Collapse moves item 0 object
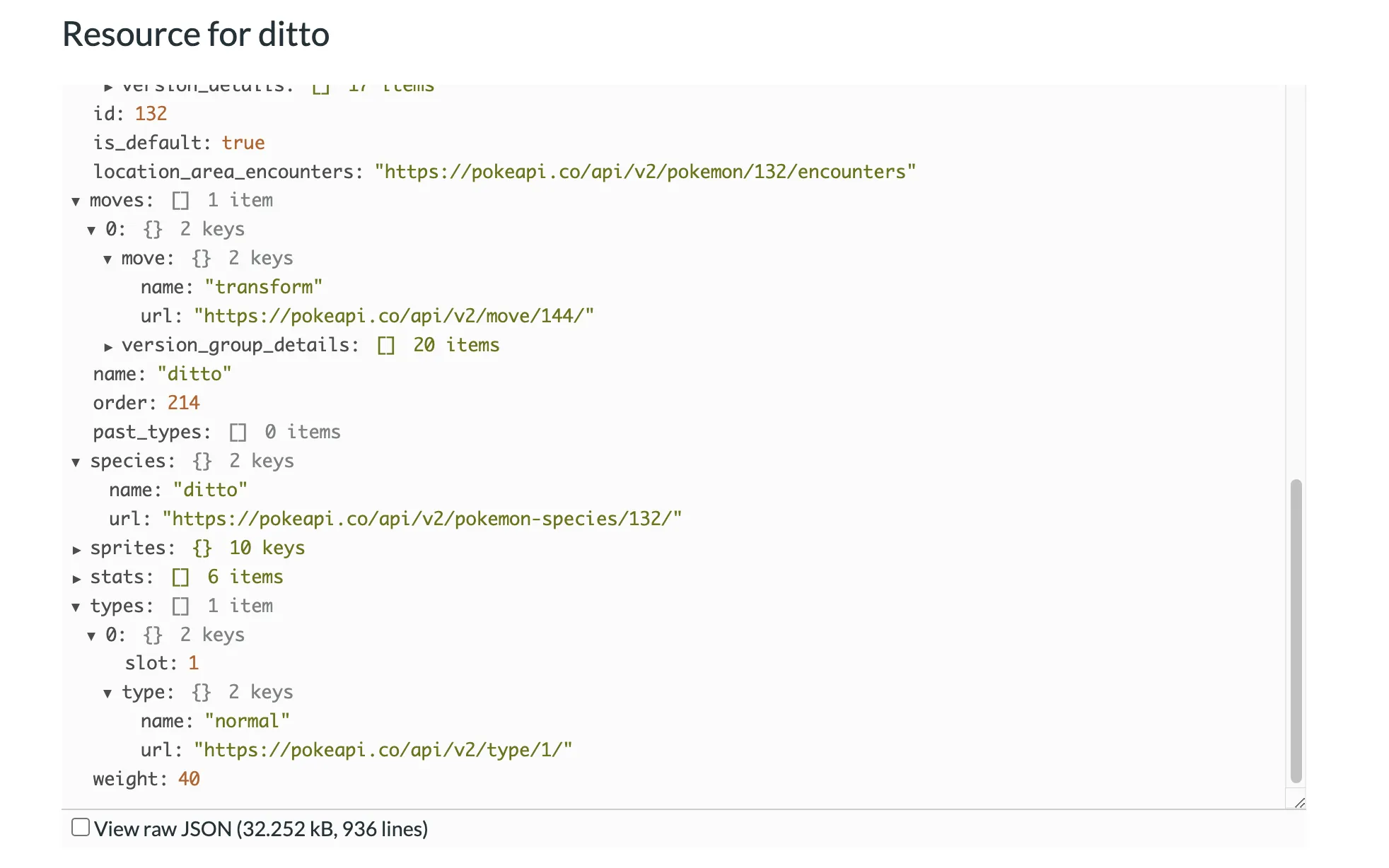The width and height of the screenshot is (1389, 868). [x=91, y=230]
